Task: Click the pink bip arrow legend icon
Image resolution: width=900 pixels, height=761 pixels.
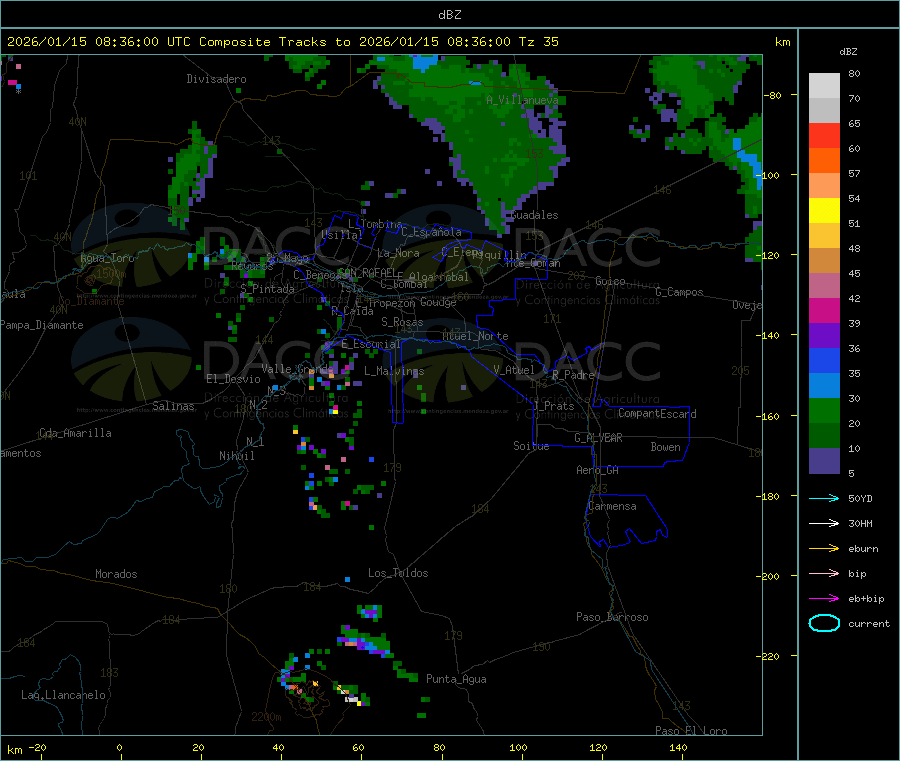Action: tap(824, 573)
